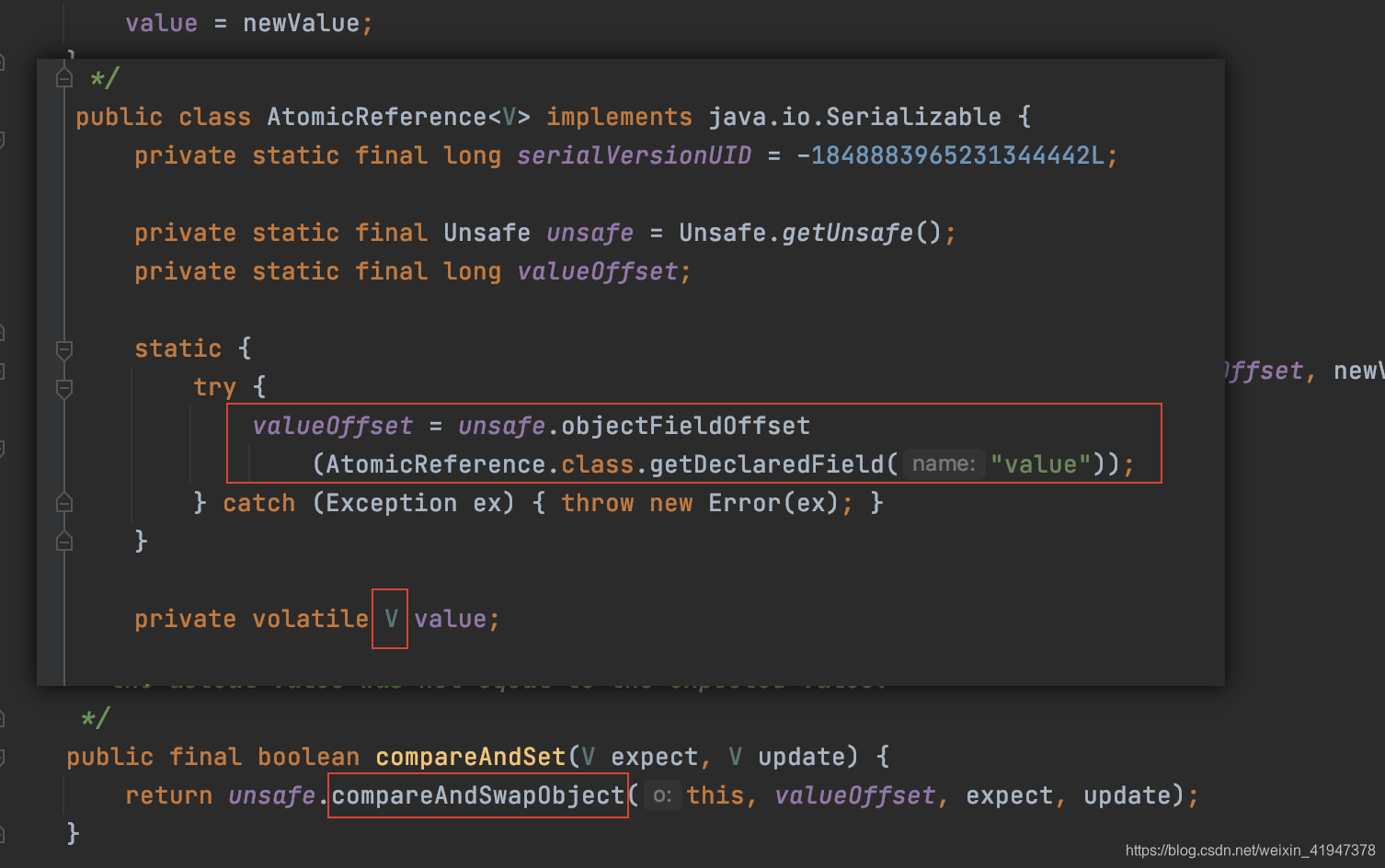Click the 'throw' keyword

[597, 503]
